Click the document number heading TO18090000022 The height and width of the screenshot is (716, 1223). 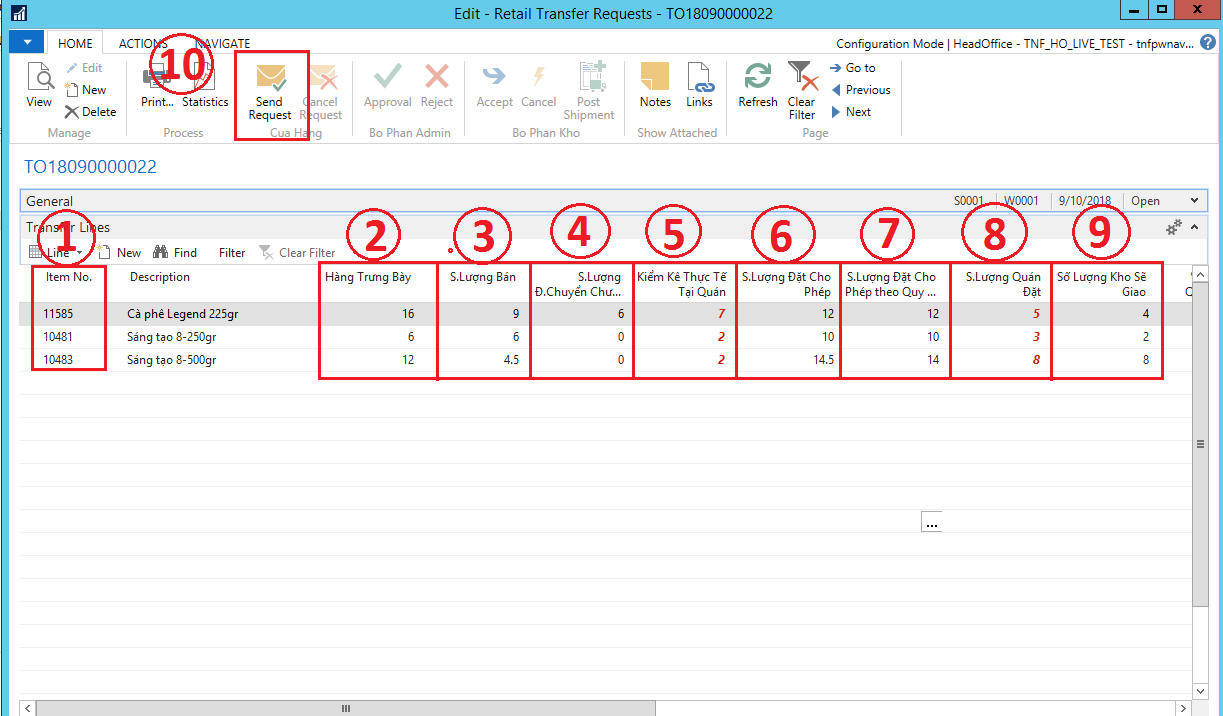90,167
